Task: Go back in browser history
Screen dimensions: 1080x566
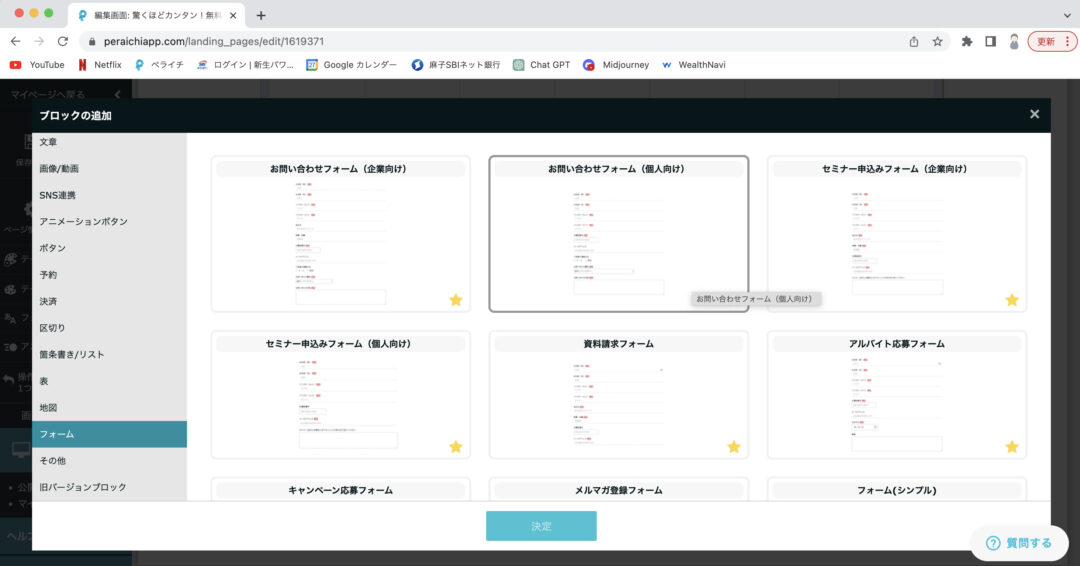Action: tap(15, 41)
